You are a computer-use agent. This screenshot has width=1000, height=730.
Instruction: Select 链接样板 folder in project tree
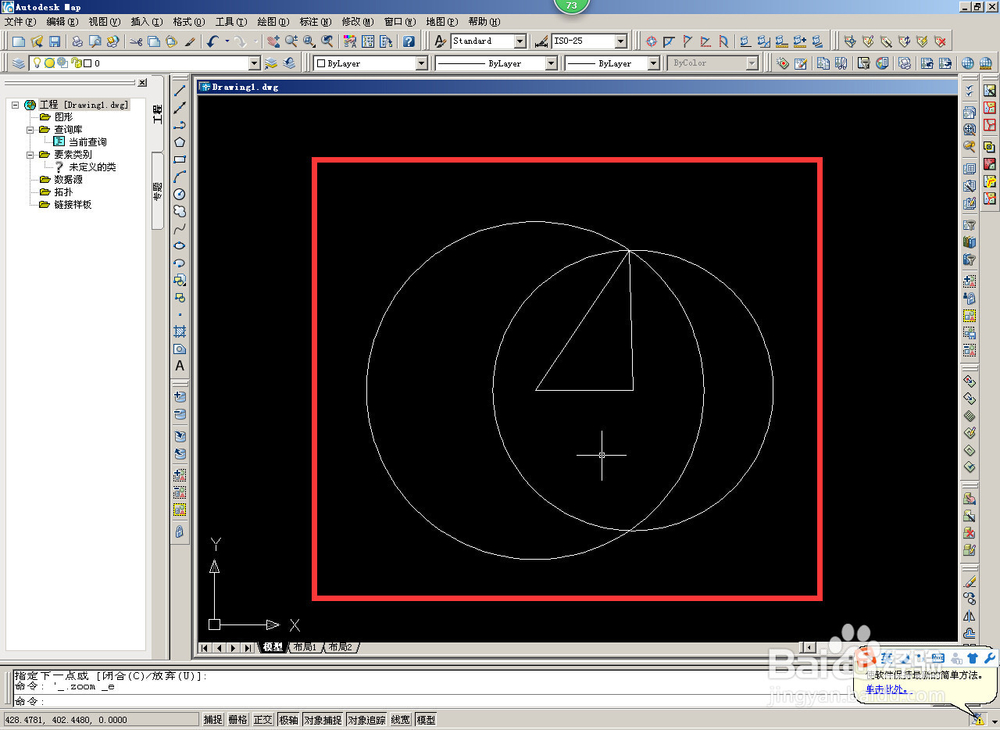(73, 205)
